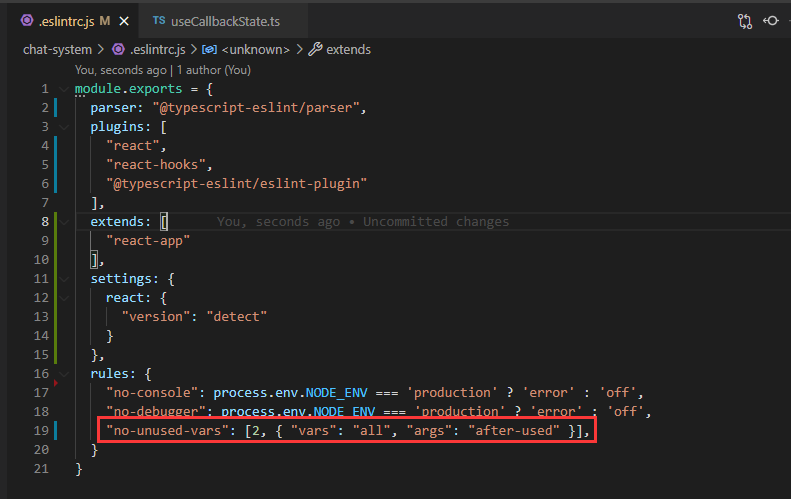Screen dimensions: 791x499
Task: Click the "@typescript-eslint/eslint-plugin" string
Action: pos(237,184)
